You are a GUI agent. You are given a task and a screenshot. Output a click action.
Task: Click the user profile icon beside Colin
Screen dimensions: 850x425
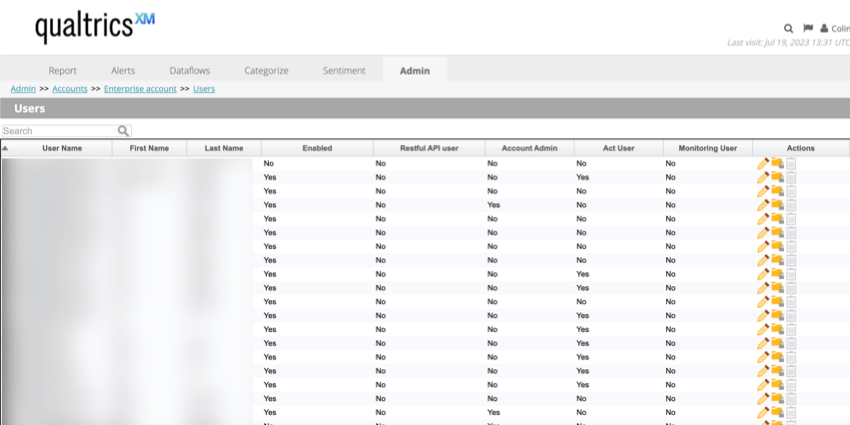click(824, 29)
